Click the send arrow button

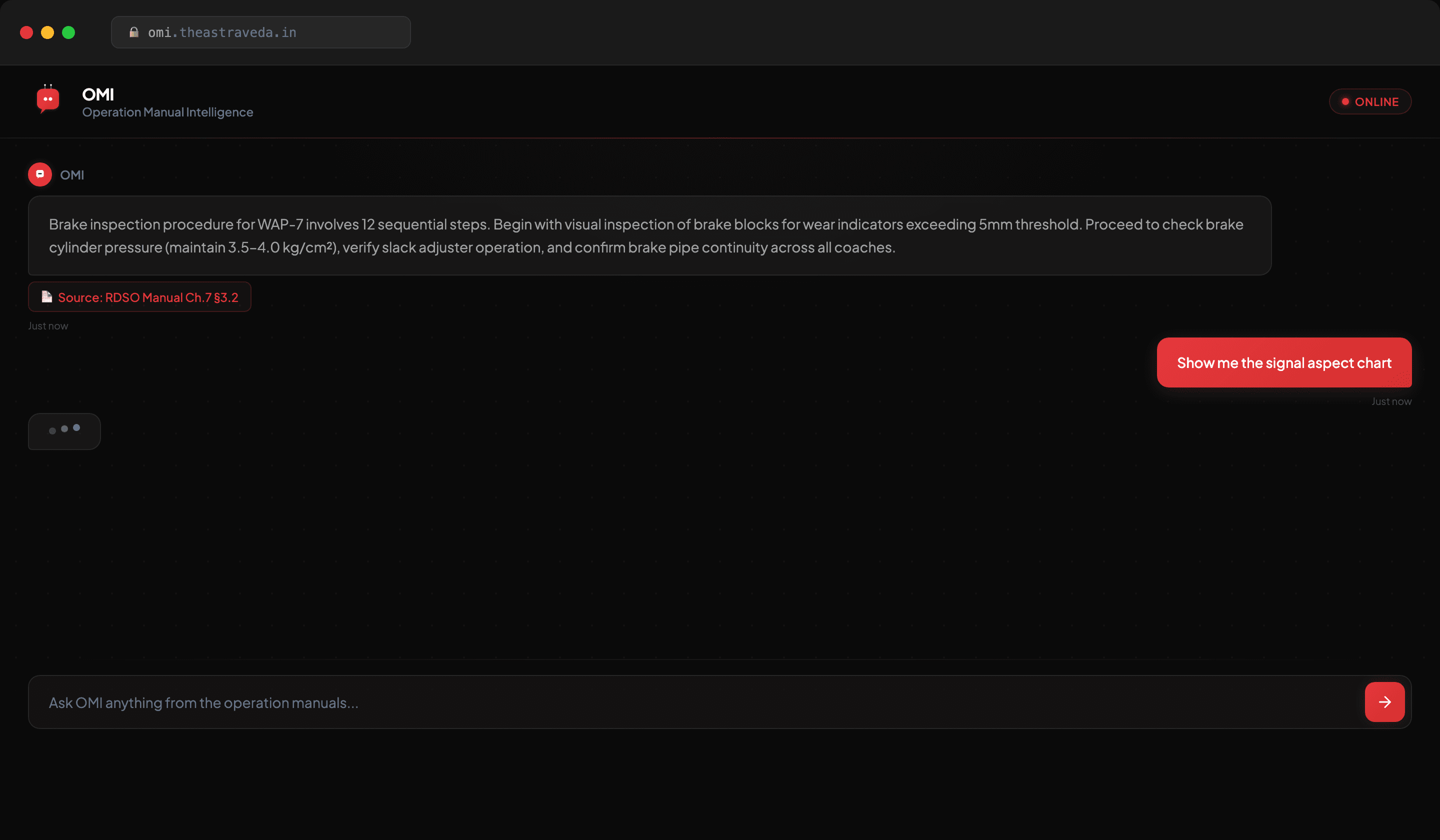pos(1384,701)
